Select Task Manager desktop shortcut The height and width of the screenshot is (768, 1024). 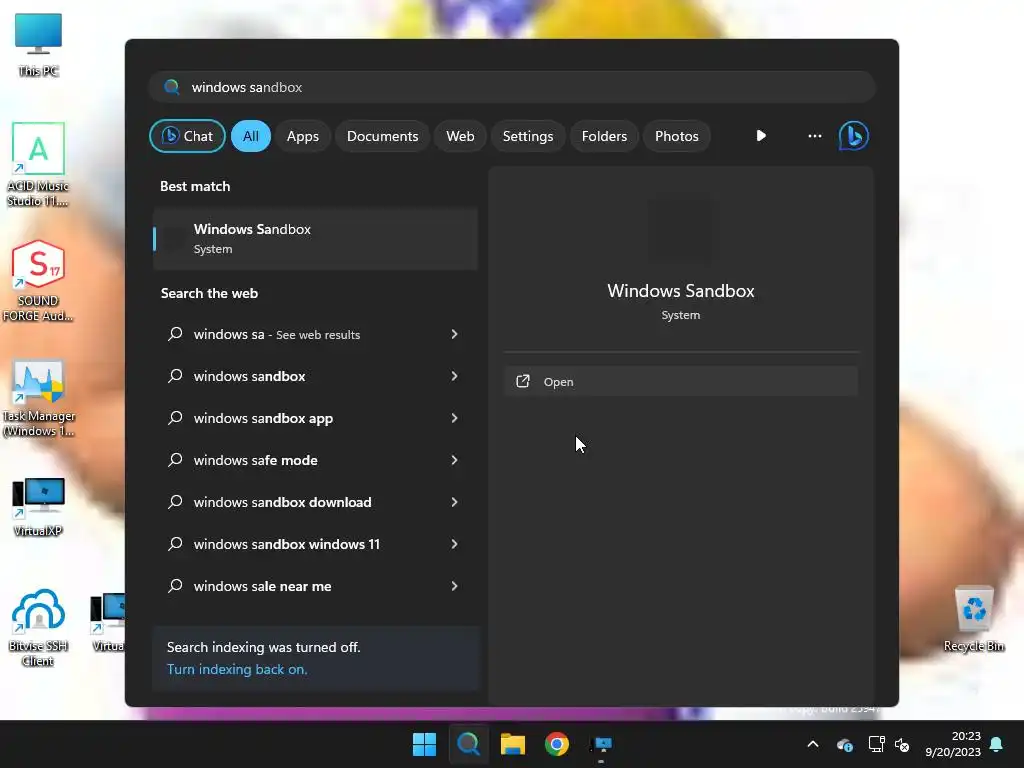tap(39, 398)
